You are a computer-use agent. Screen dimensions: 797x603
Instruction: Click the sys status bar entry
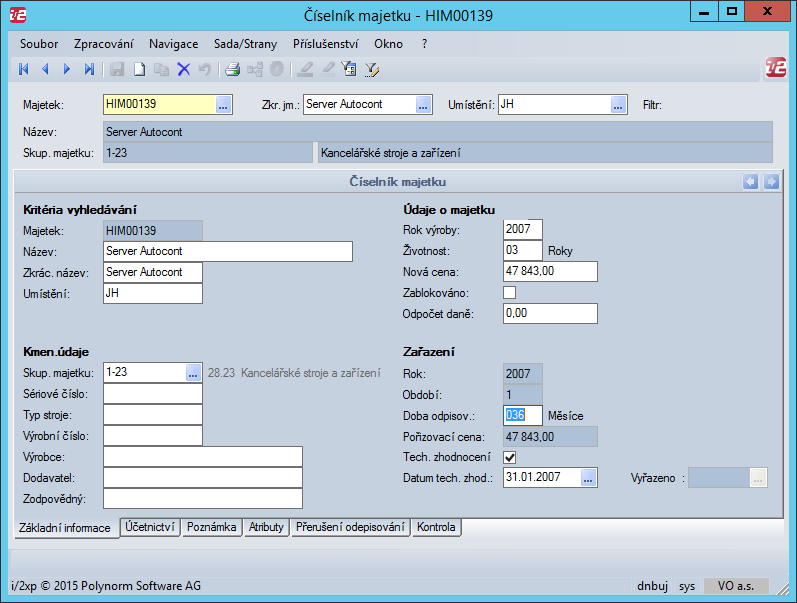click(x=687, y=586)
